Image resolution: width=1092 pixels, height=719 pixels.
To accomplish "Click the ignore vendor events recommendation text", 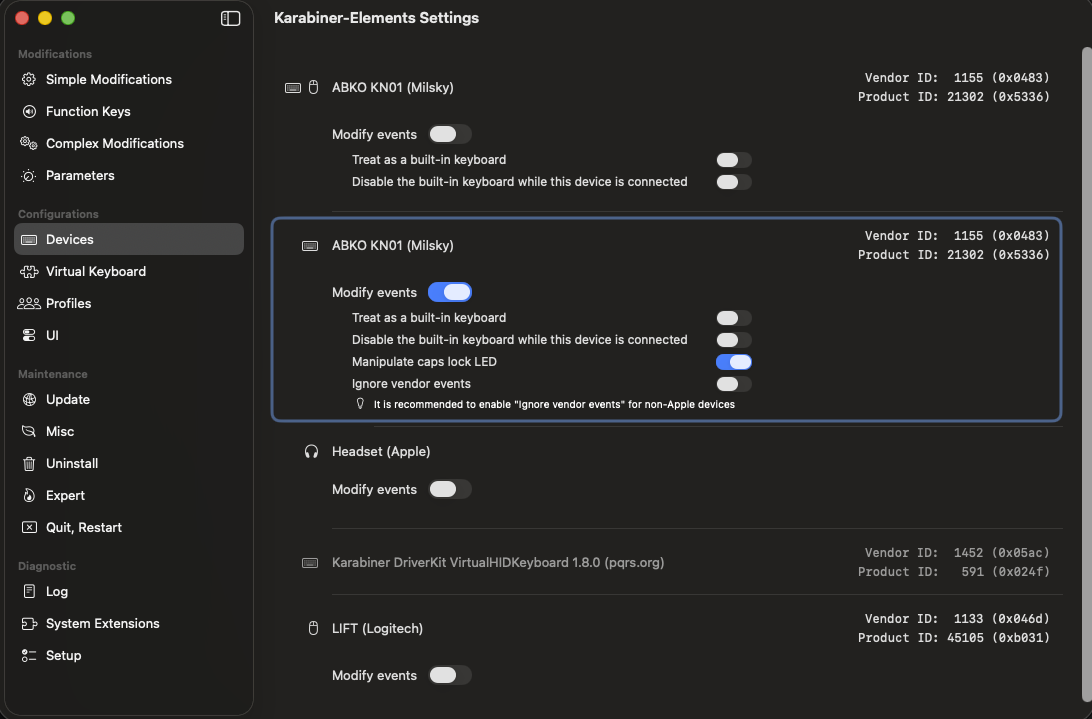I will (554, 405).
